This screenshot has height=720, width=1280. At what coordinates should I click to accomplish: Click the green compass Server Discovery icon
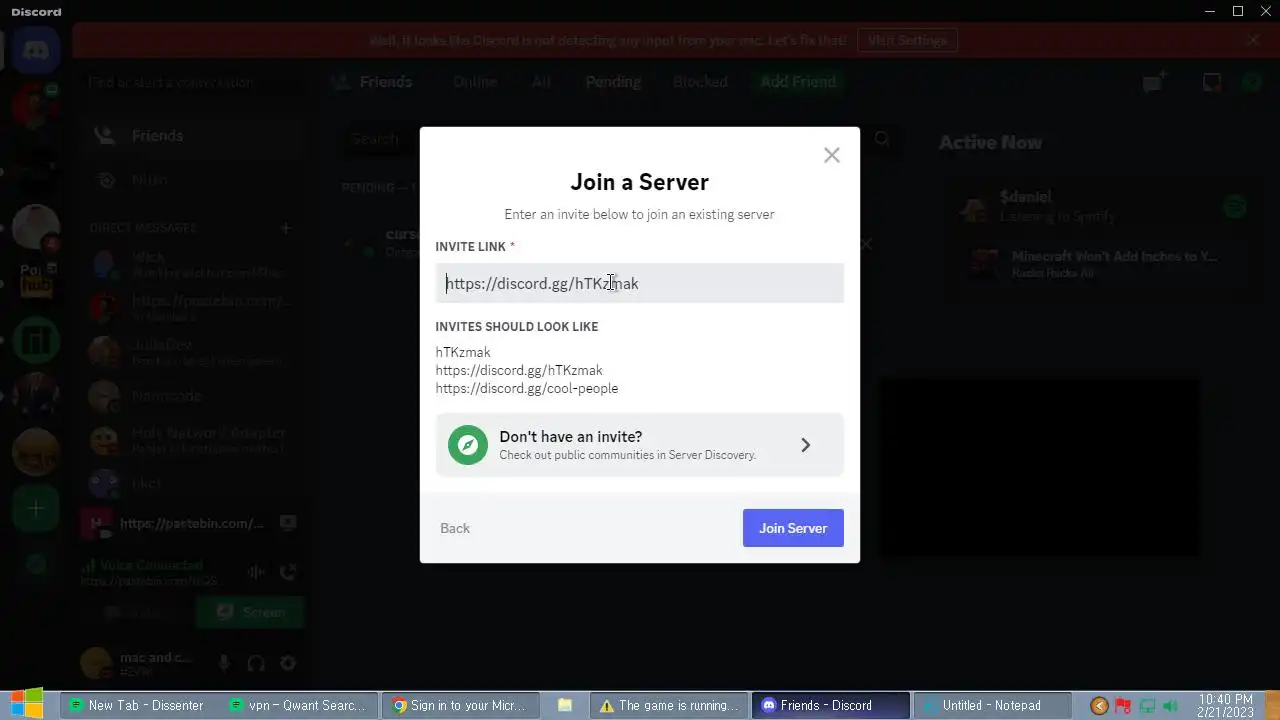[467, 445]
